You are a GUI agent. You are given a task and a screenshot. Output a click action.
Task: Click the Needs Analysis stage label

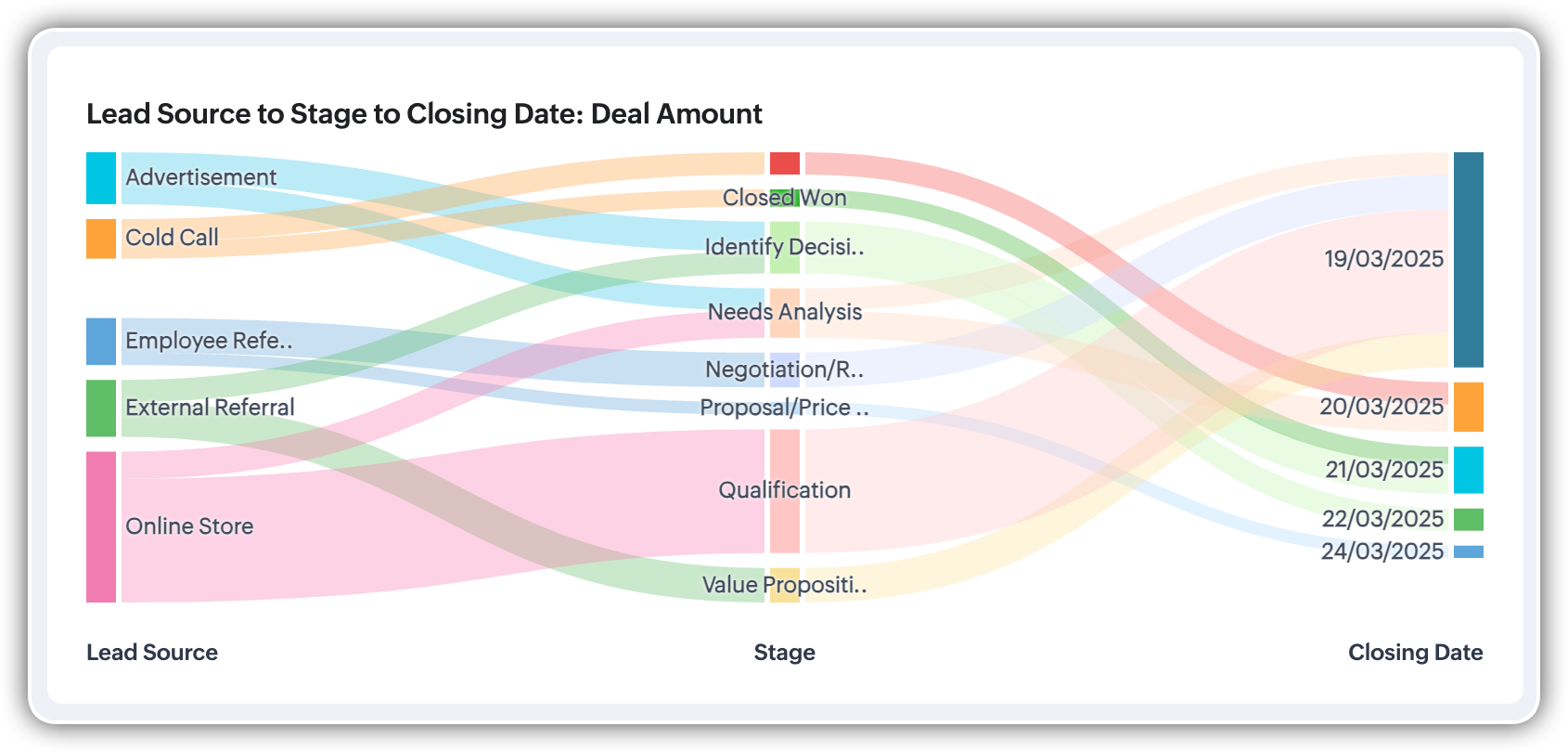(x=784, y=312)
